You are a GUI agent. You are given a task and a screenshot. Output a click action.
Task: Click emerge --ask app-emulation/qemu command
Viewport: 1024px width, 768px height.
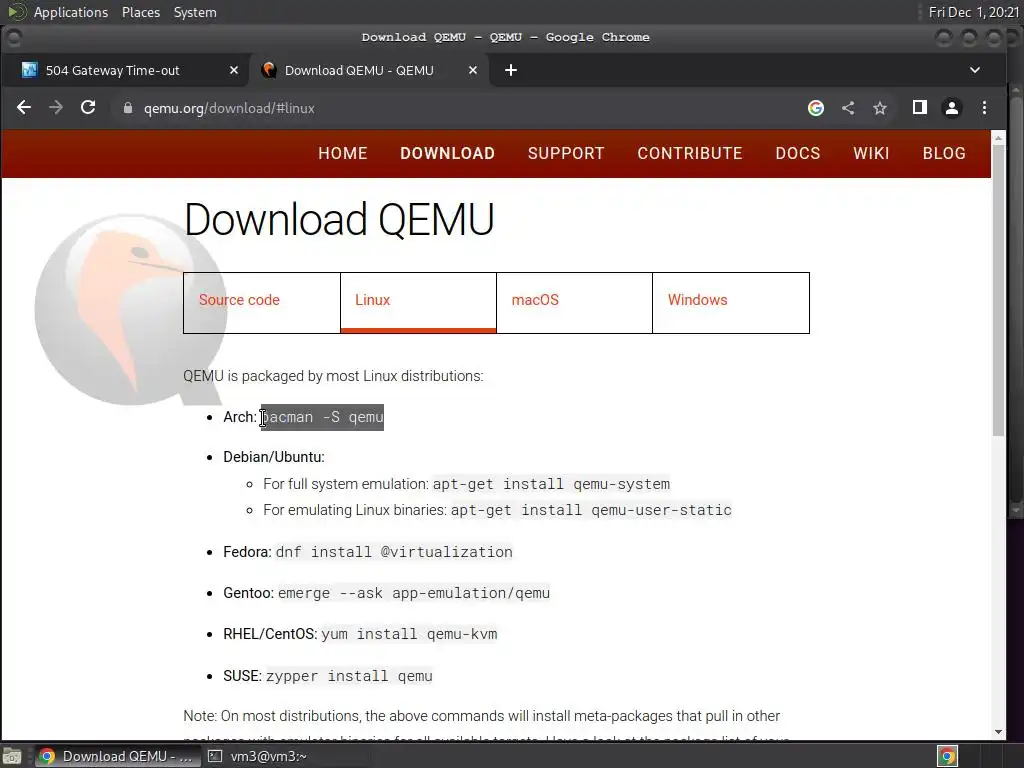pos(414,593)
